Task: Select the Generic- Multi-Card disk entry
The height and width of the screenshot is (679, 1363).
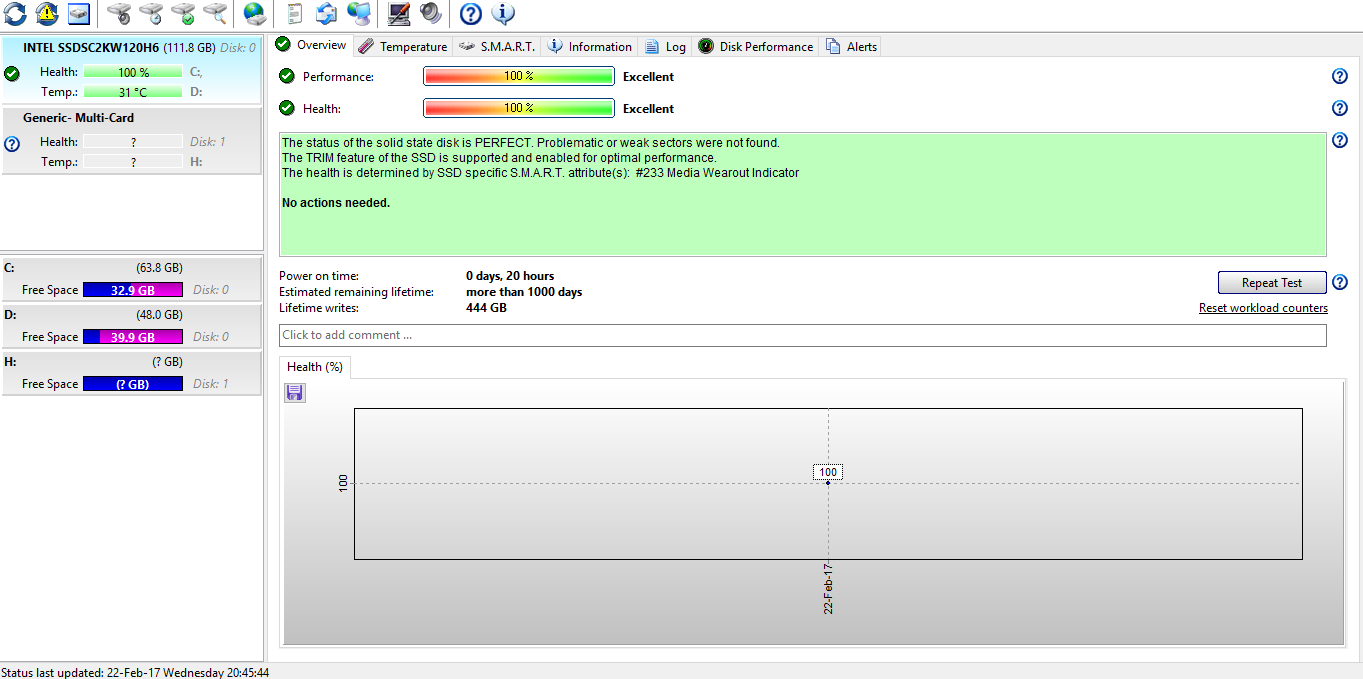Action: pos(132,141)
